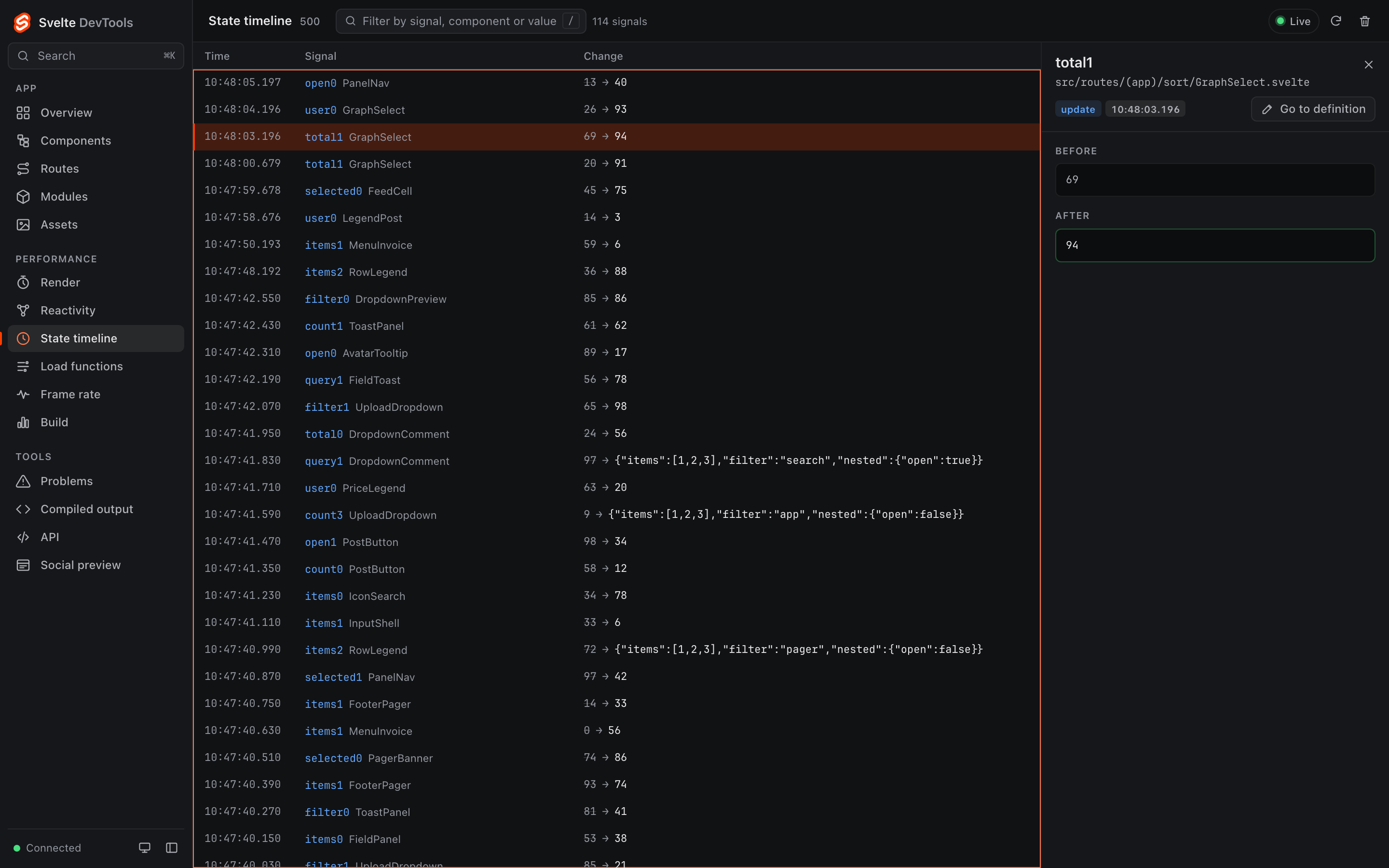Screen dimensions: 1389x868
Task: Click the filter0 DropdownPreview signal
Action: [x=327, y=299]
